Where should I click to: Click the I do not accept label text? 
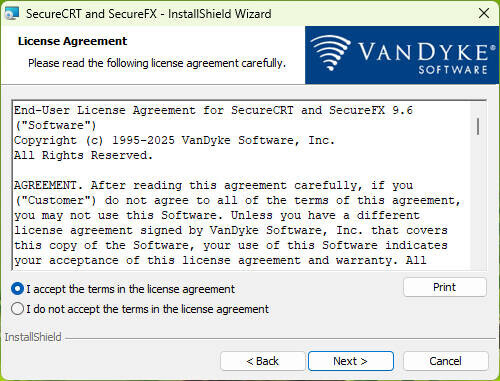point(148,309)
